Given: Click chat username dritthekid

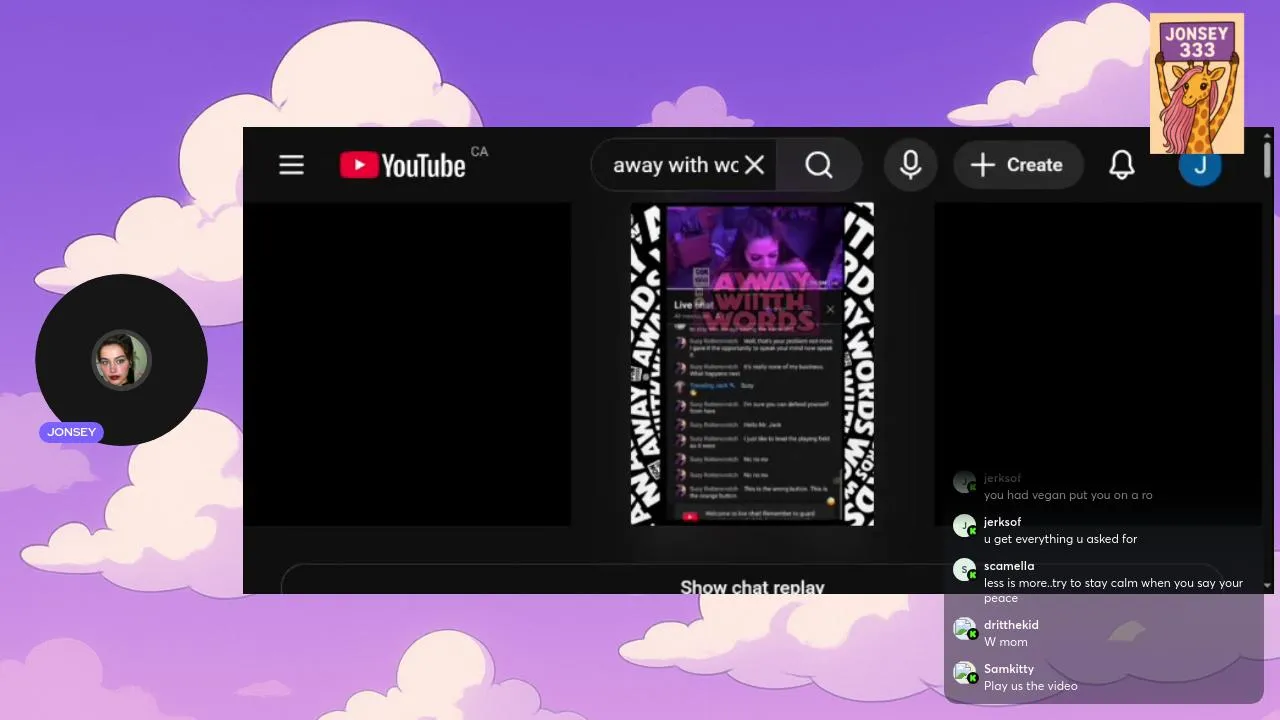Looking at the screenshot, I should (1011, 625).
